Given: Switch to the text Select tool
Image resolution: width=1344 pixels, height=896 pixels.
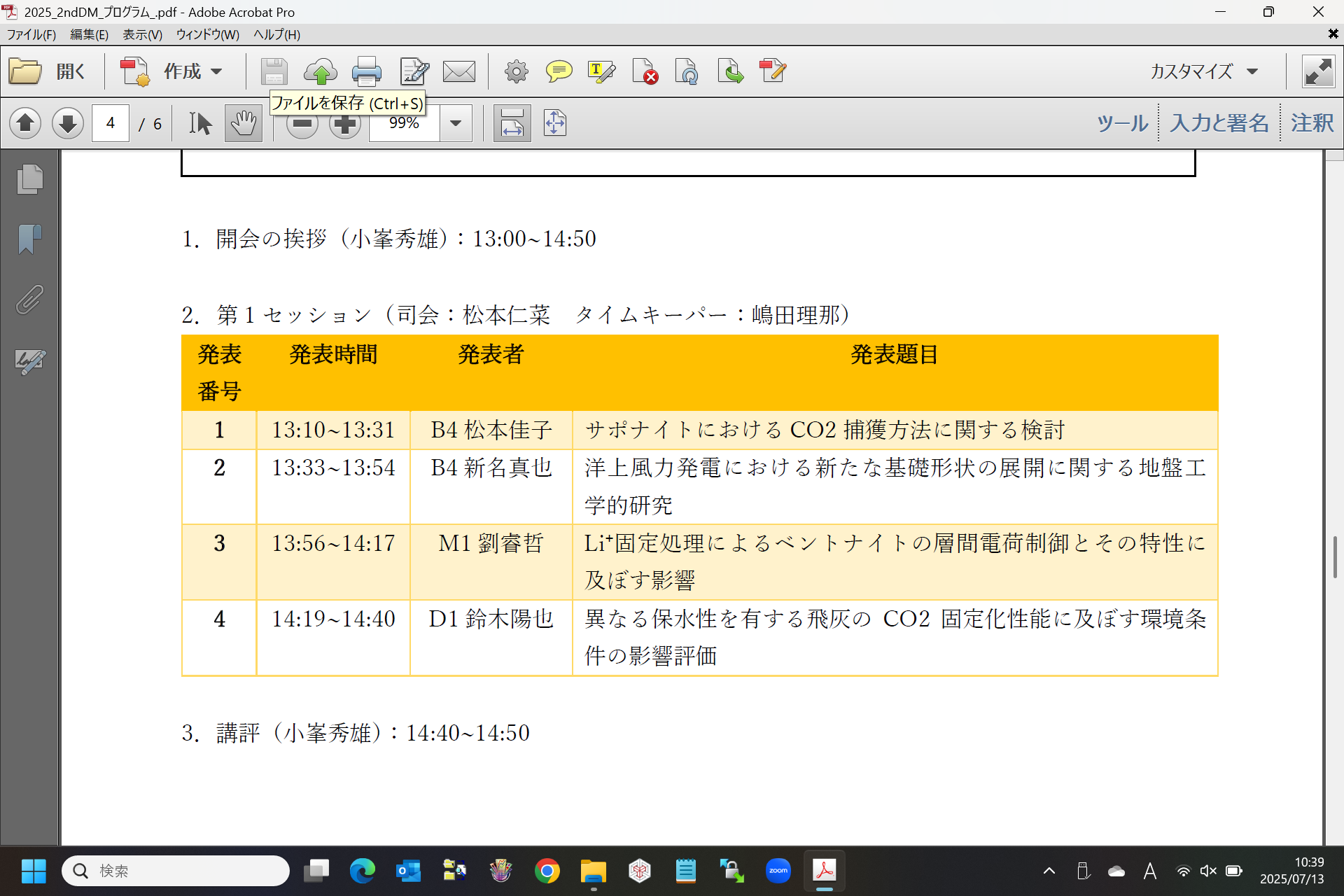Looking at the screenshot, I should point(200,124).
